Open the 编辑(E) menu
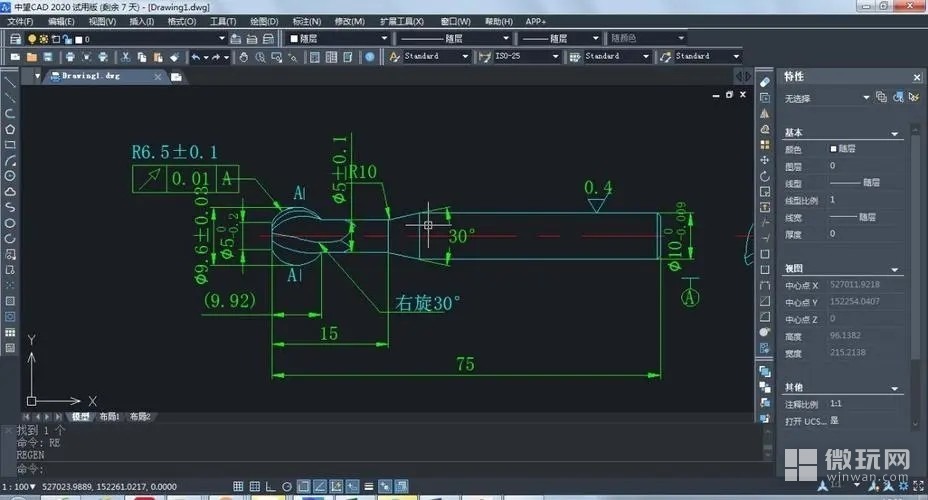The image size is (928, 500). 61,21
